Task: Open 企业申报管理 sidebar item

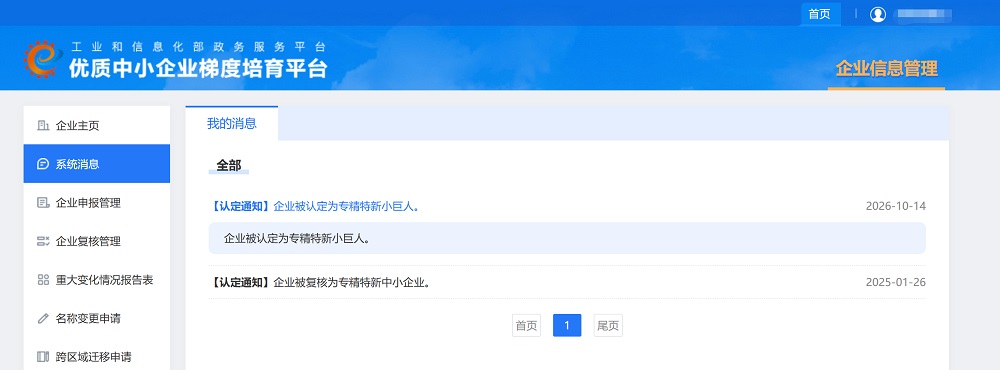Action: tap(97, 203)
